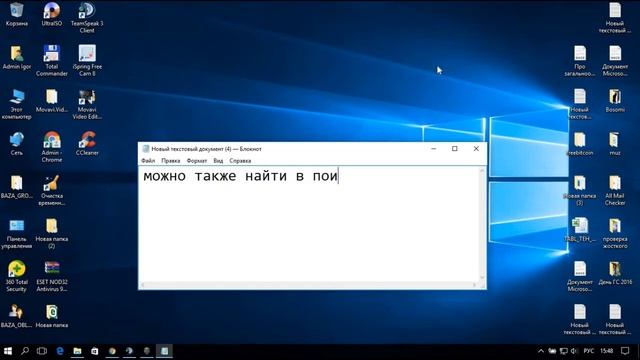Select the ESET NOD32 Antivirus desktop icon

[52, 276]
